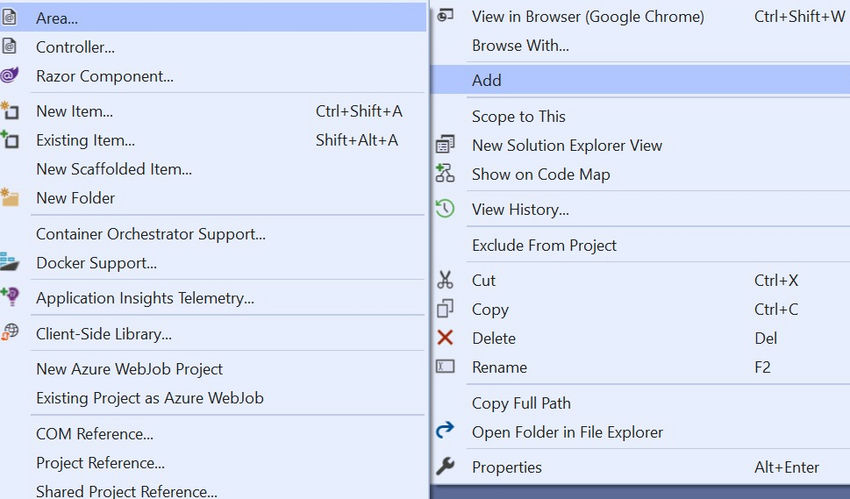Choose View in Browser (Google Chrome)
The height and width of the screenshot is (499, 850).
click(x=640, y=17)
